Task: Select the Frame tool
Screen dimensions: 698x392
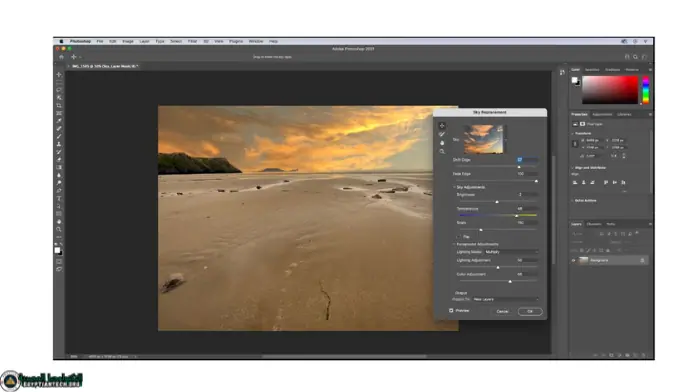Action: tap(59, 113)
